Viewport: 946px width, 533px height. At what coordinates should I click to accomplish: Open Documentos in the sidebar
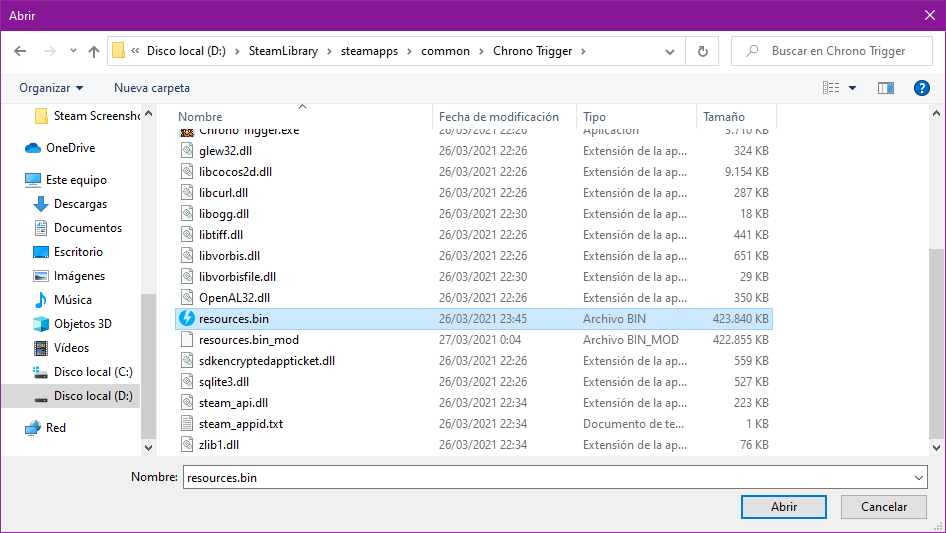point(78,228)
